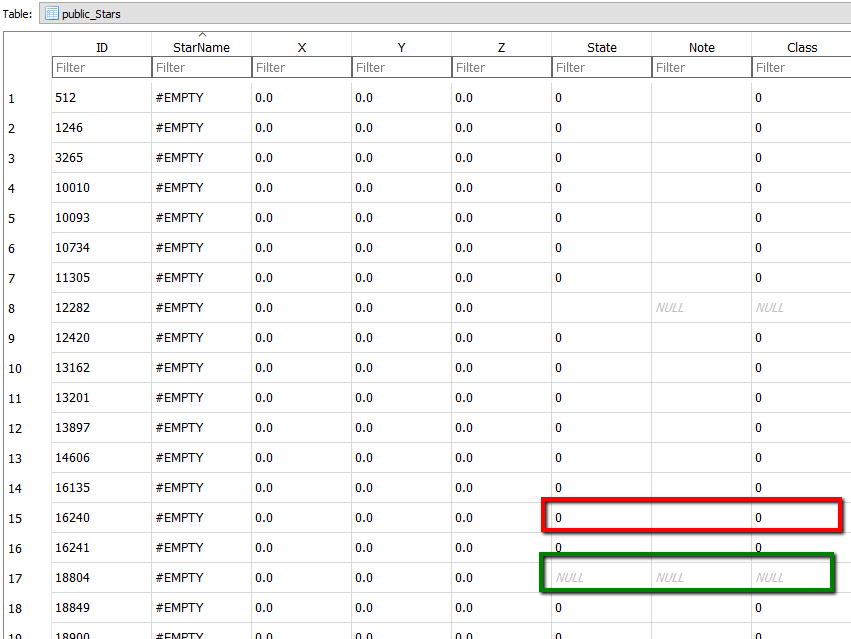
Task: Select ID cell 13897
Action: 101,428
